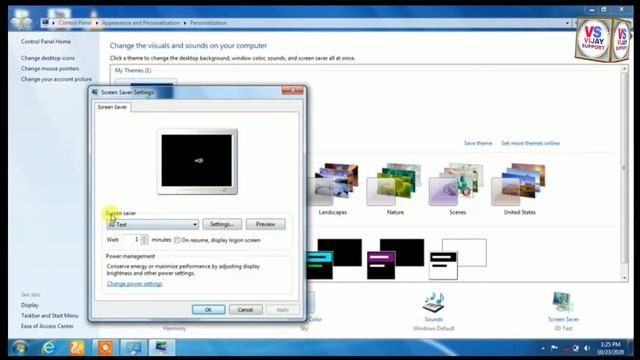Click the Save theme link
This screenshot has width=640, height=360.
click(x=478, y=143)
